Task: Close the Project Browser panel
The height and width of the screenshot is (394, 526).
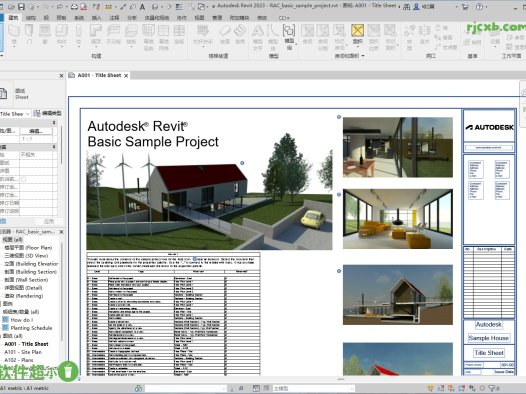Action: pos(61,232)
